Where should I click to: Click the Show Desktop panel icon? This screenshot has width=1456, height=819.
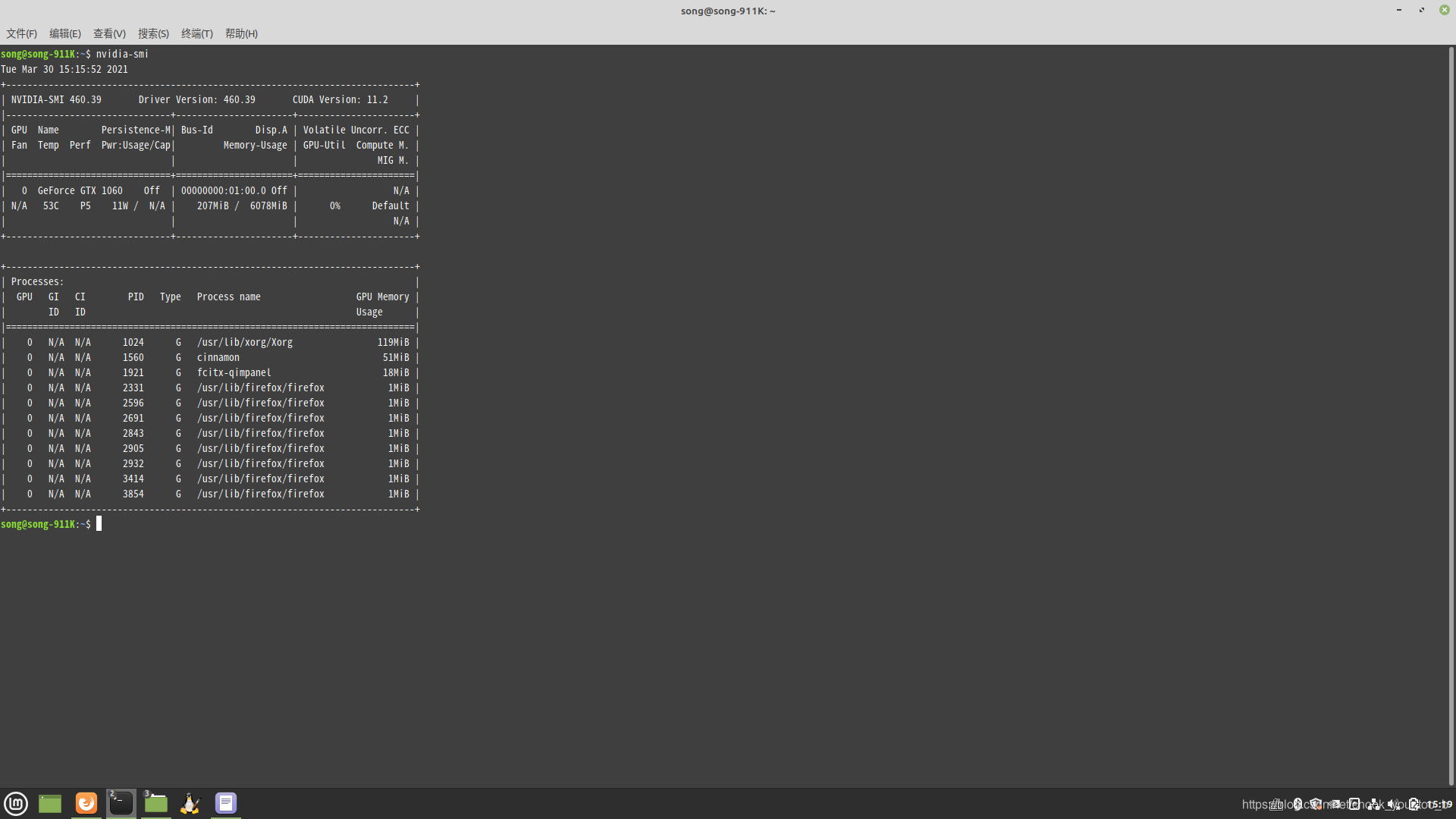(50, 803)
